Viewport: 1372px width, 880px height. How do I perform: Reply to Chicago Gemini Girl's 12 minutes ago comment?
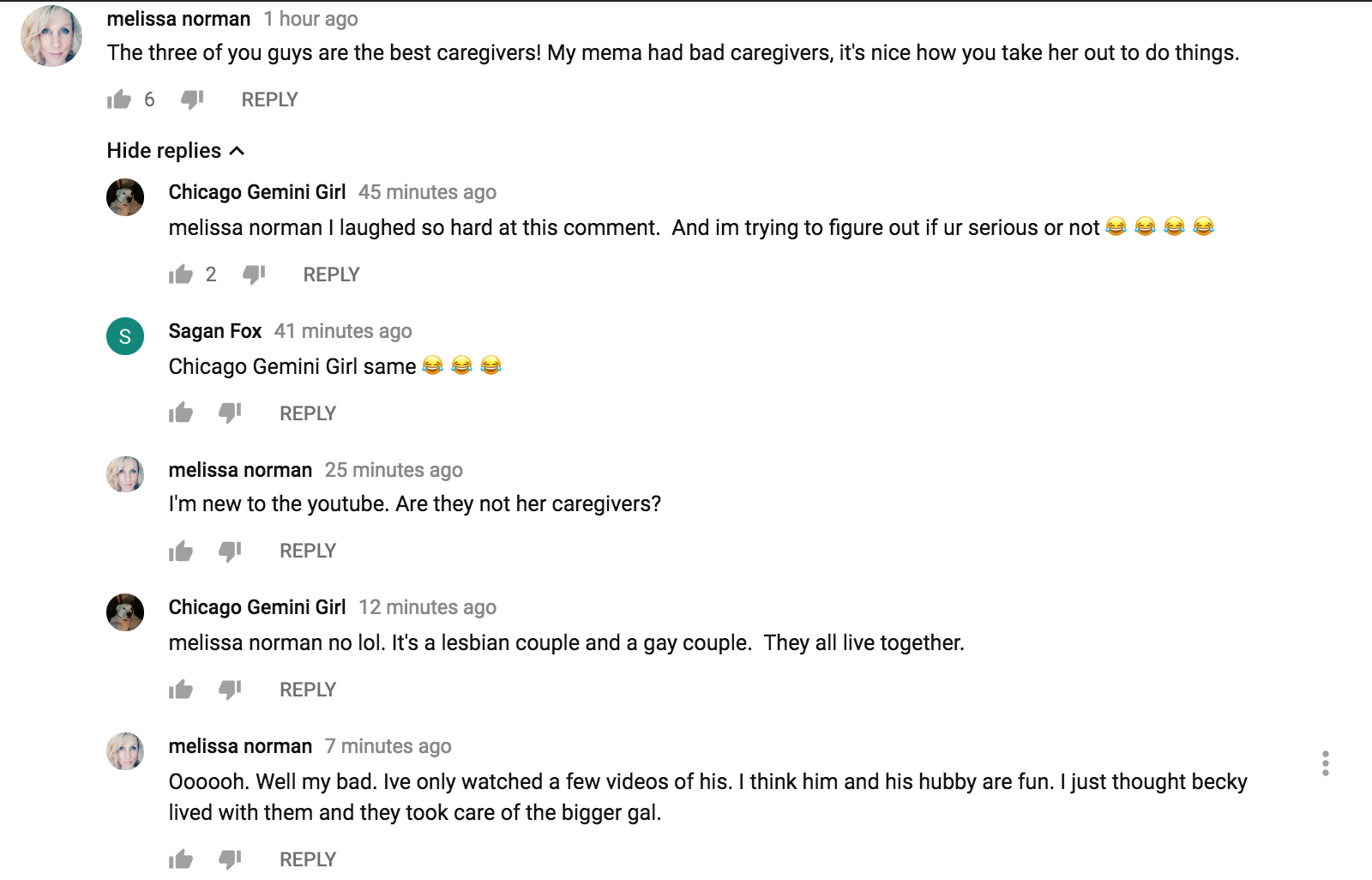pyautogui.click(x=308, y=690)
